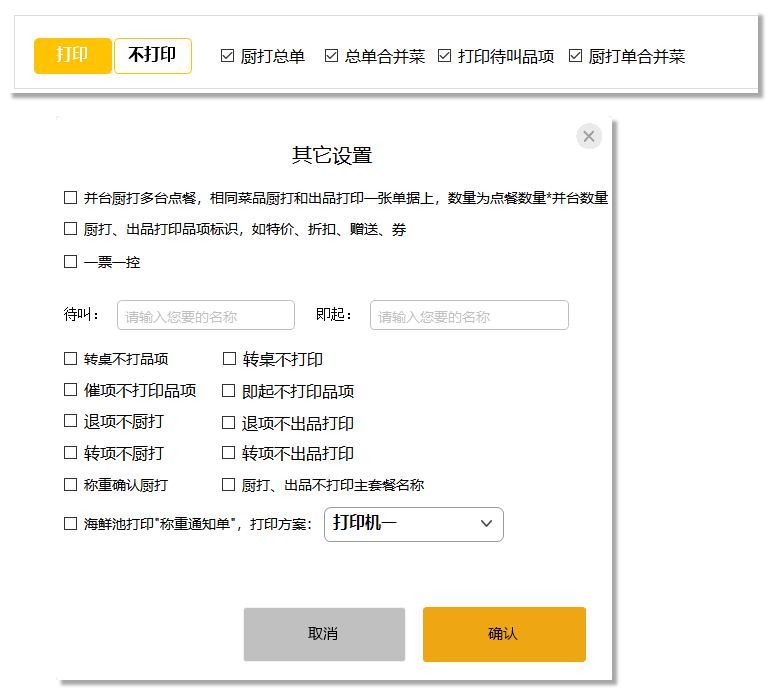Image resolution: width=769 pixels, height=688 pixels.
Task: Focus the 待叫 name input field
Action: tap(205, 315)
